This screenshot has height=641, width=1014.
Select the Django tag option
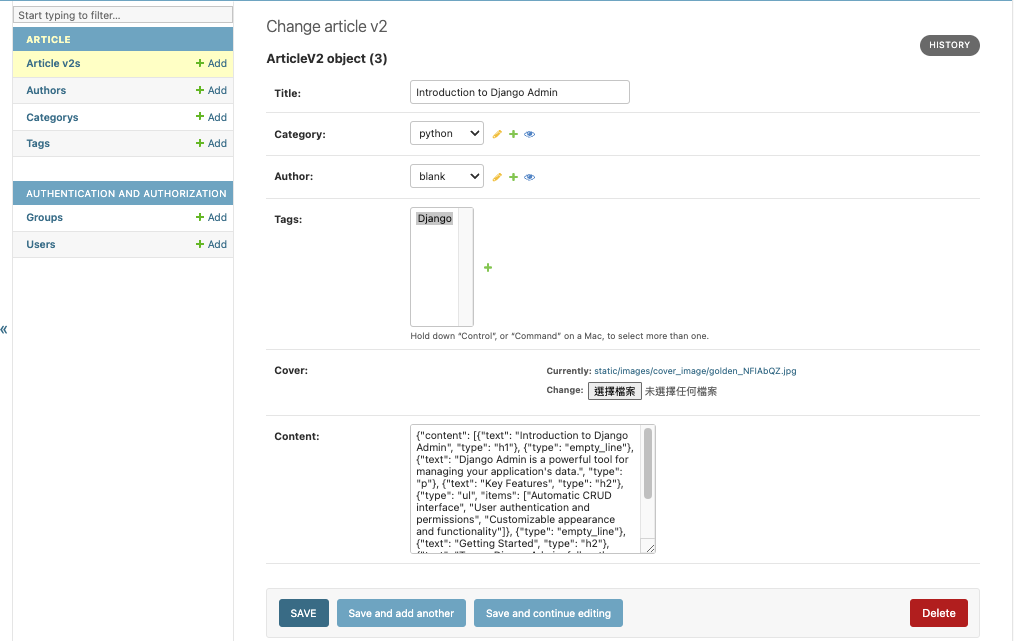pos(435,219)
